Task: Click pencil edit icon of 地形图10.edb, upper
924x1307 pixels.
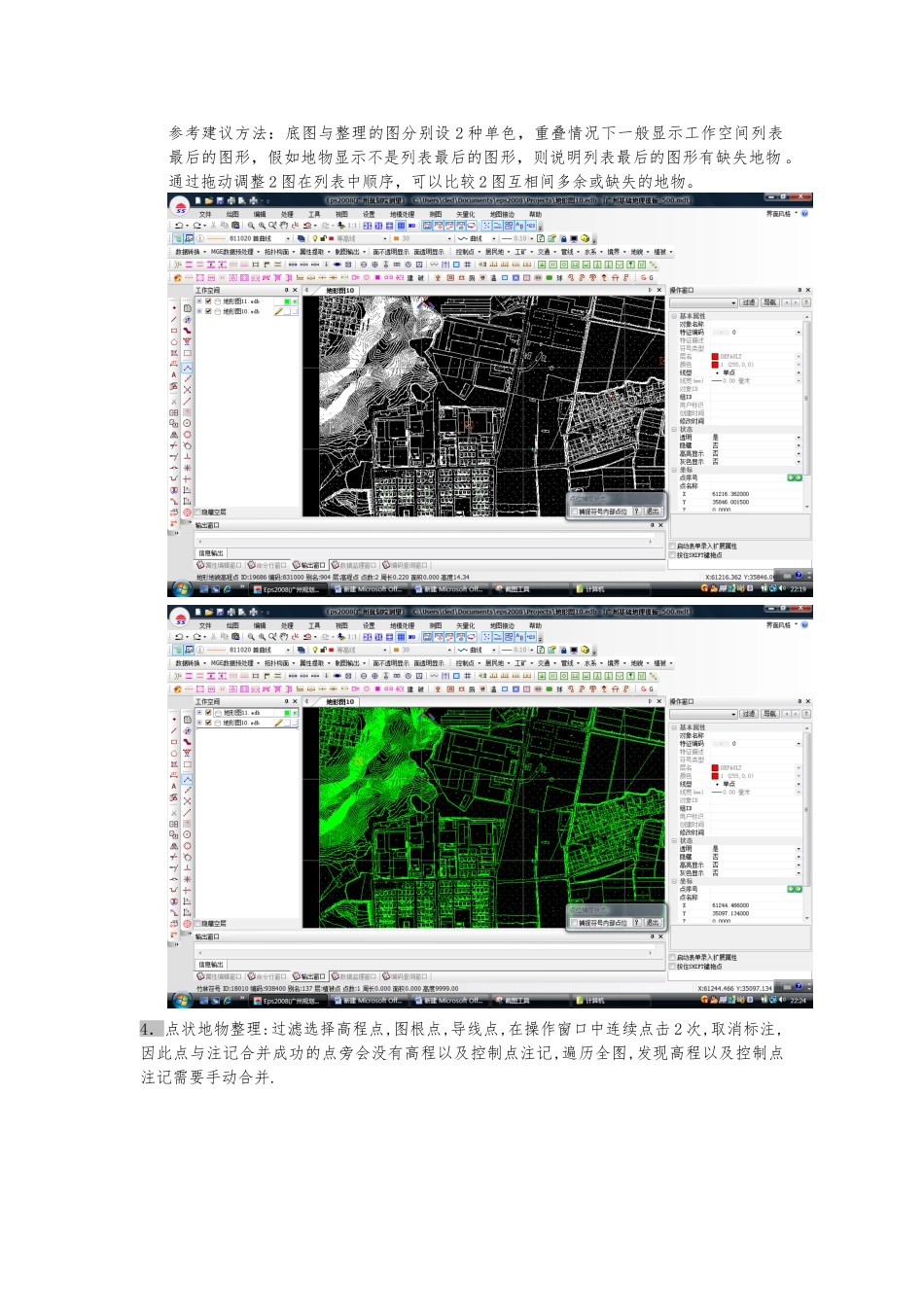Action: [278, 311]
